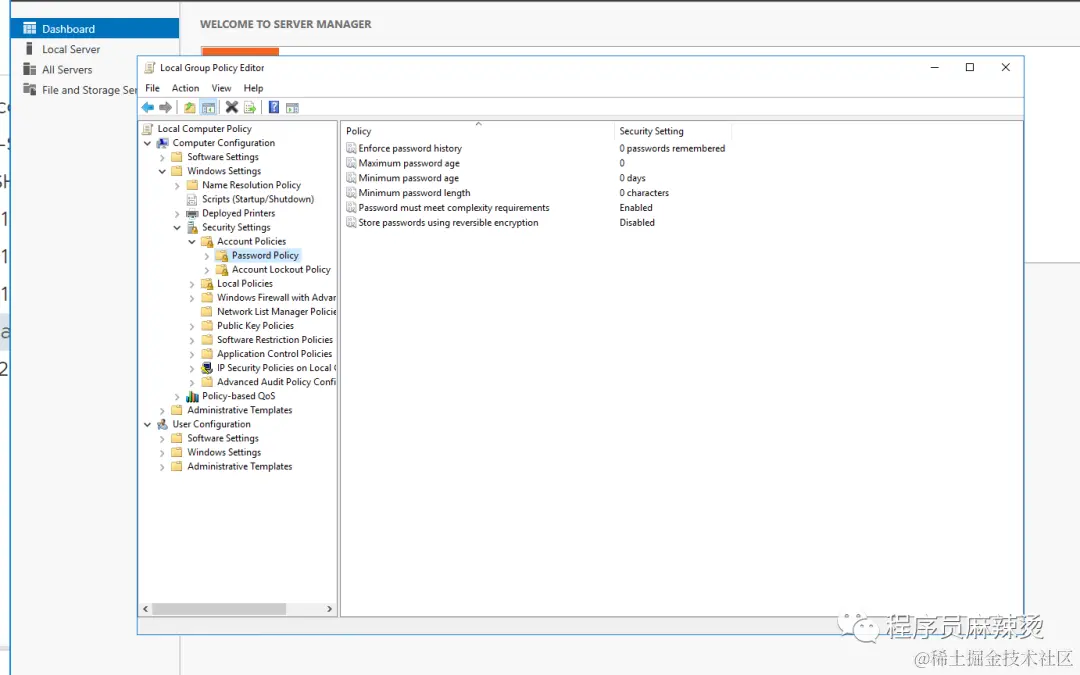The width and height of the screenshot is (1080, 675).
Task: Click the '0 characters' setting value
Action: (643, 193)
